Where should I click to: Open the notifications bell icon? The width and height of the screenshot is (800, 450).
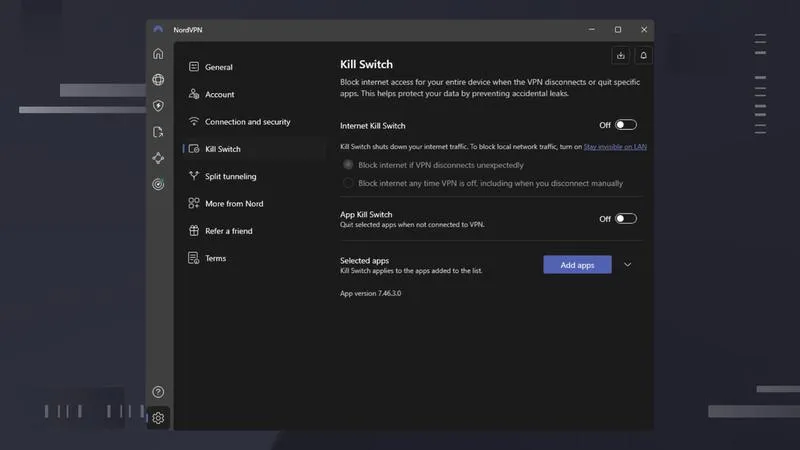click(x=643, y=56)
